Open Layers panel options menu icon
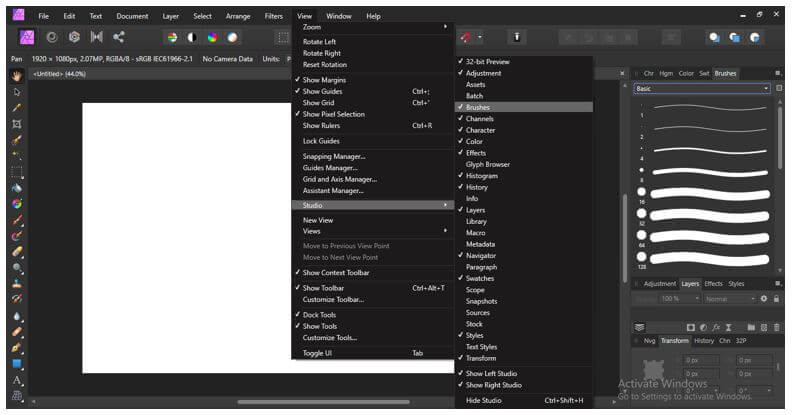The image size is (800, 415). [777, 284]
